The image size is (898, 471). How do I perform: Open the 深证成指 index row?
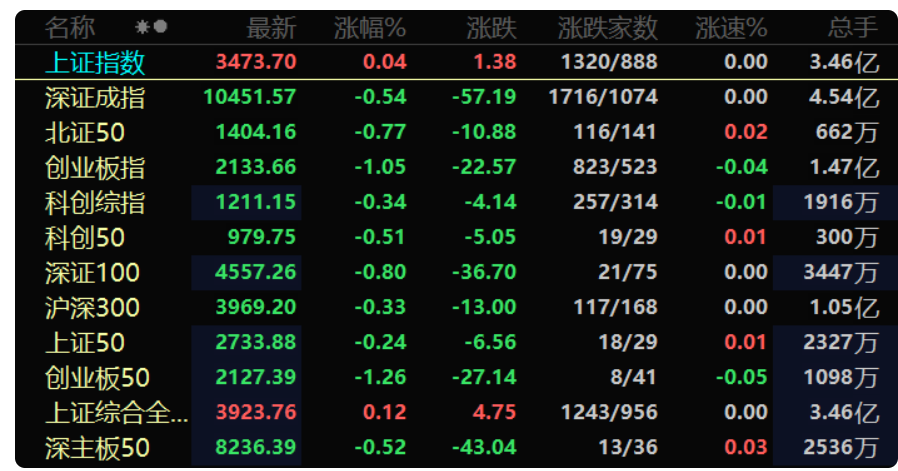456,97
